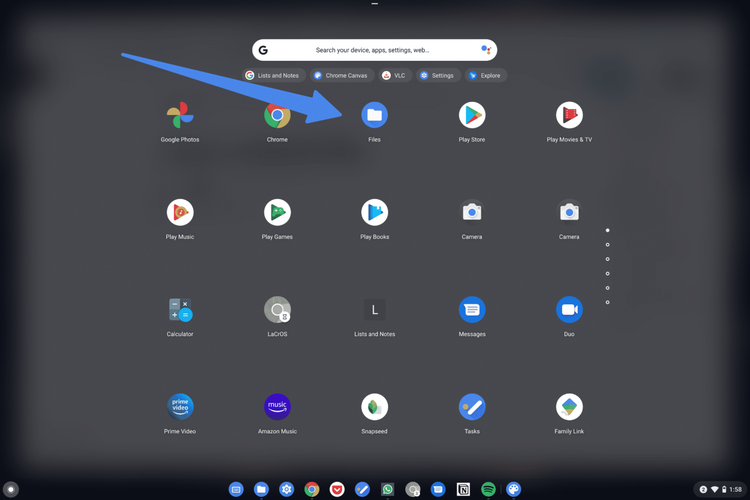Image resolution: width=750 pixels, height=500 pixels.
Task: Open the Duo video calling app
Action: click(569, 310)
